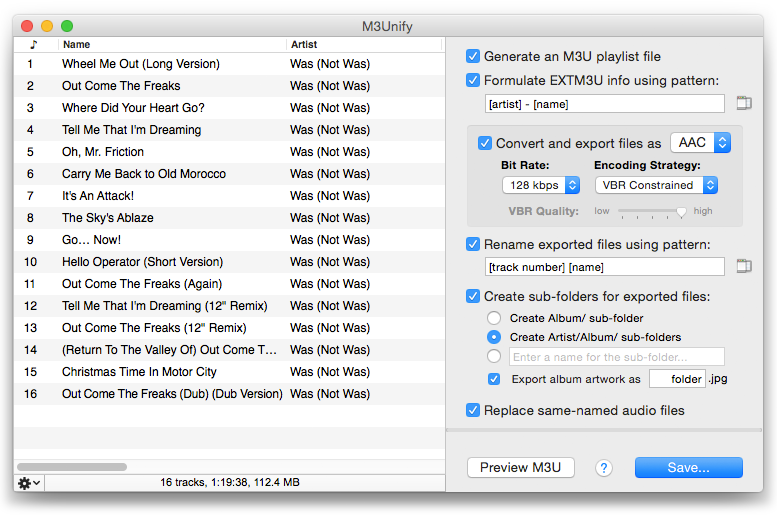Click the EXTM3U pattern tokens icon
777x515 pixels.
pyautogui.click(x=743, y=103)
